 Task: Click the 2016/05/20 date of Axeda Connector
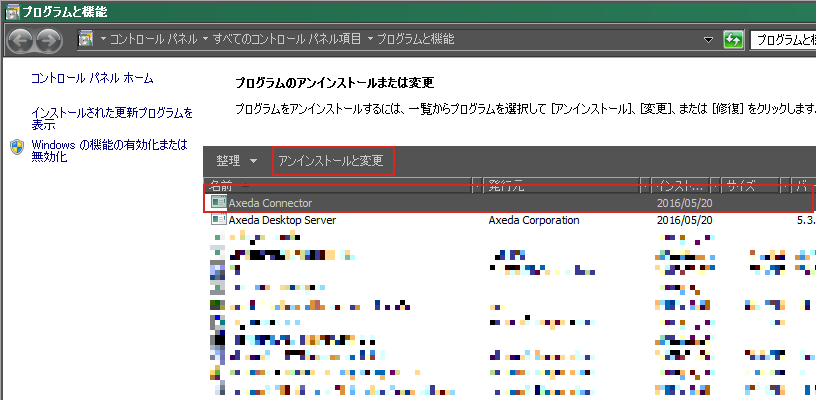[x=684, y=203]
